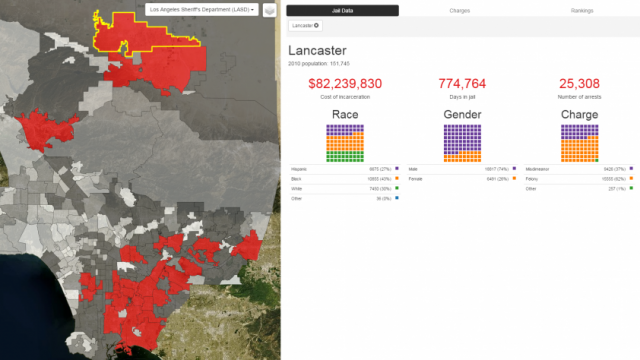Click the Cost of incarceration dollar figure
The height and width of the screenshot is (360, 640).
345,84
